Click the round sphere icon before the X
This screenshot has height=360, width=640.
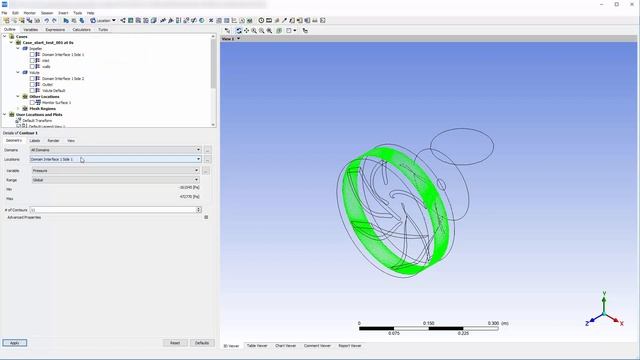[202, 20]
